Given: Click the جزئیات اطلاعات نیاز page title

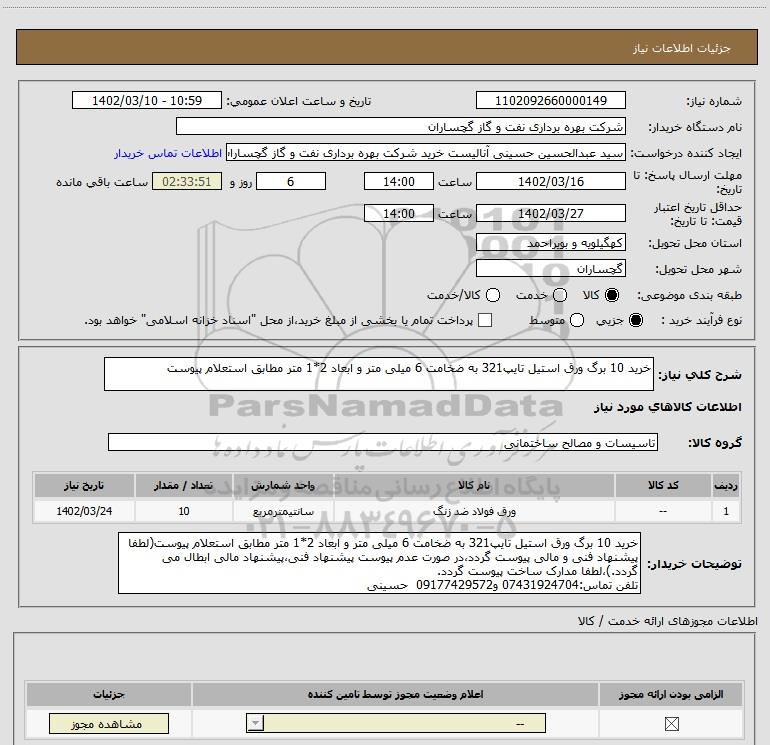Looking at the screenshot, I should coord(682,48).
